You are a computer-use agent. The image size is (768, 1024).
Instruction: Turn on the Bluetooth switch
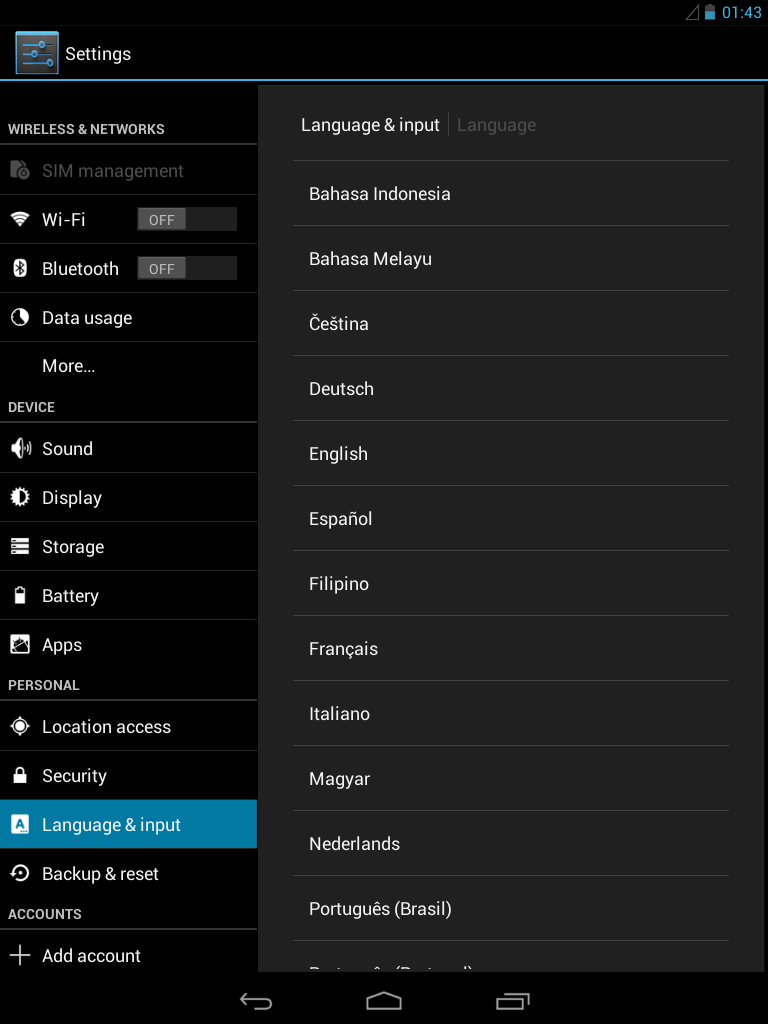pyautogui.click(x=186, y=269)
